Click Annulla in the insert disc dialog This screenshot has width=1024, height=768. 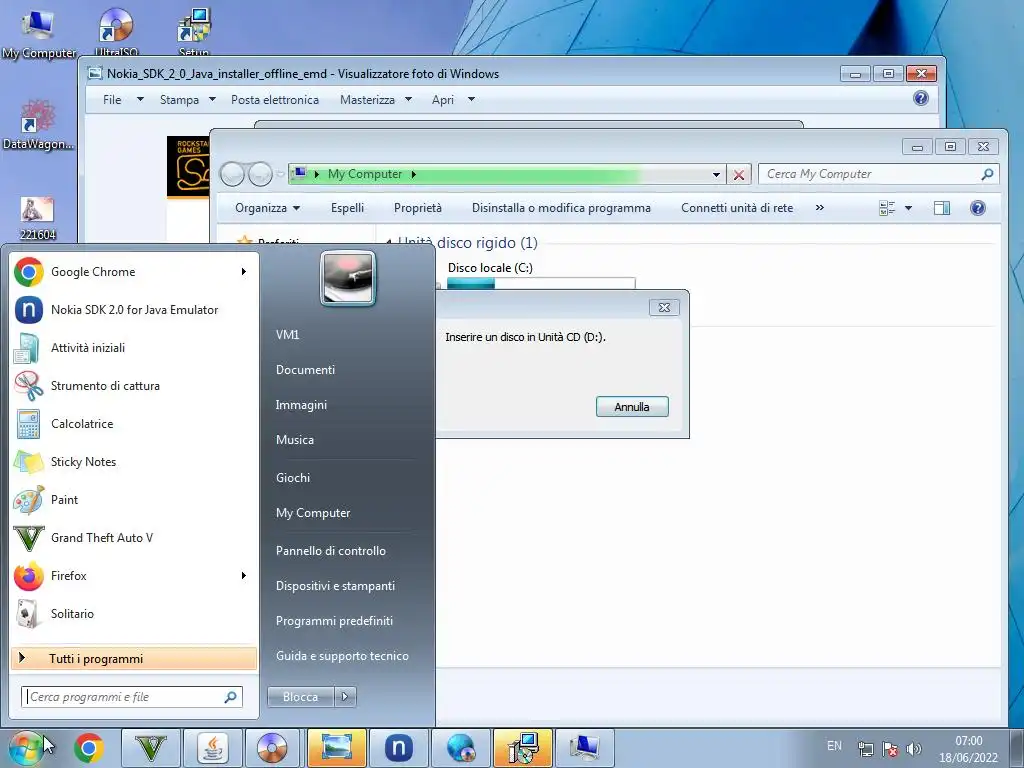point(632,406)
